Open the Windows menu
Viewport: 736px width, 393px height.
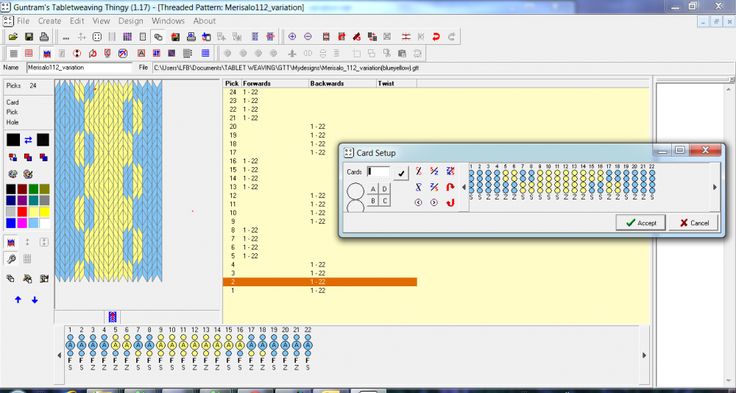168,21
